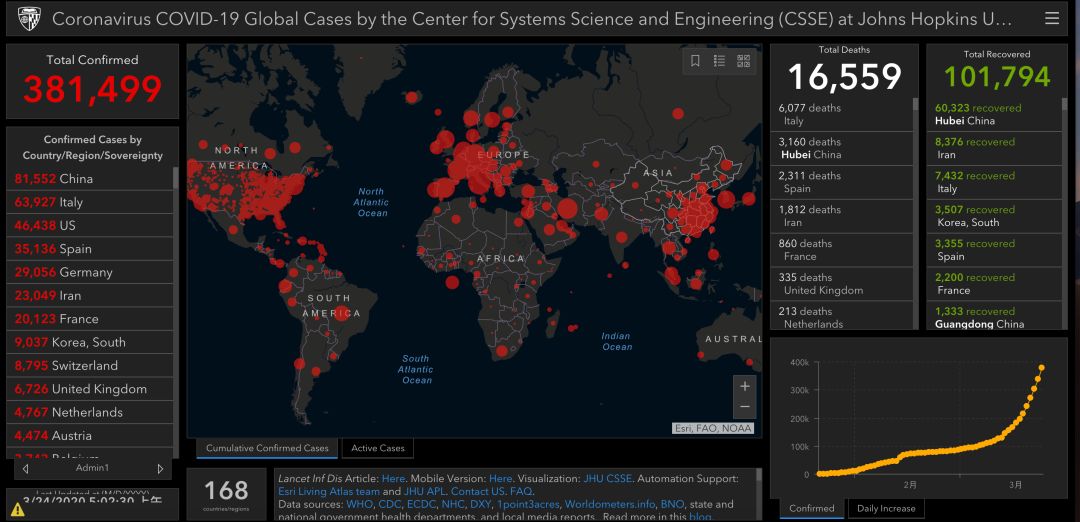The height and width of the screenshot is (522, 1080).
Task: Open the 1point3acres data source link
Action: tap(528, 504)
